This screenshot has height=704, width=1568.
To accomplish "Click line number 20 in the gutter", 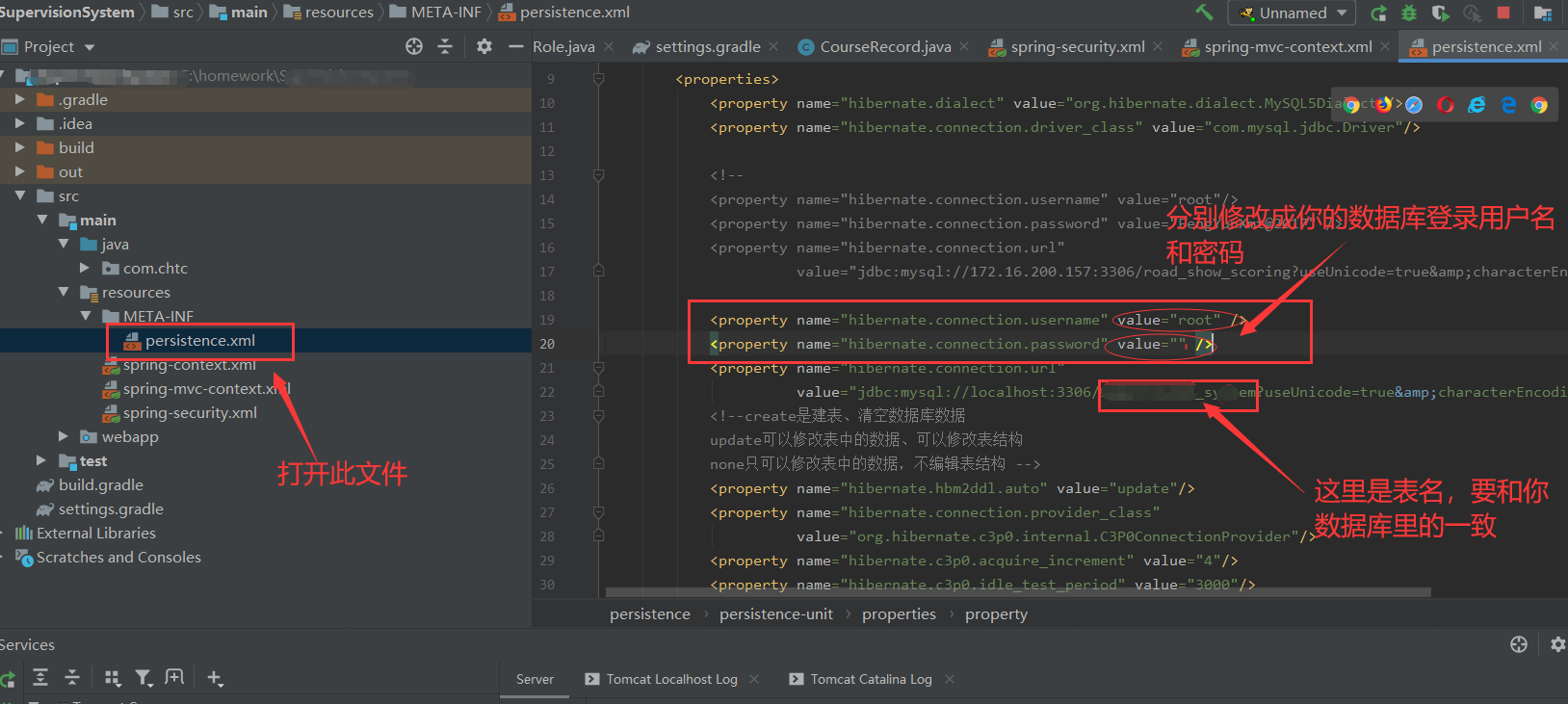I will pos(547,344).
